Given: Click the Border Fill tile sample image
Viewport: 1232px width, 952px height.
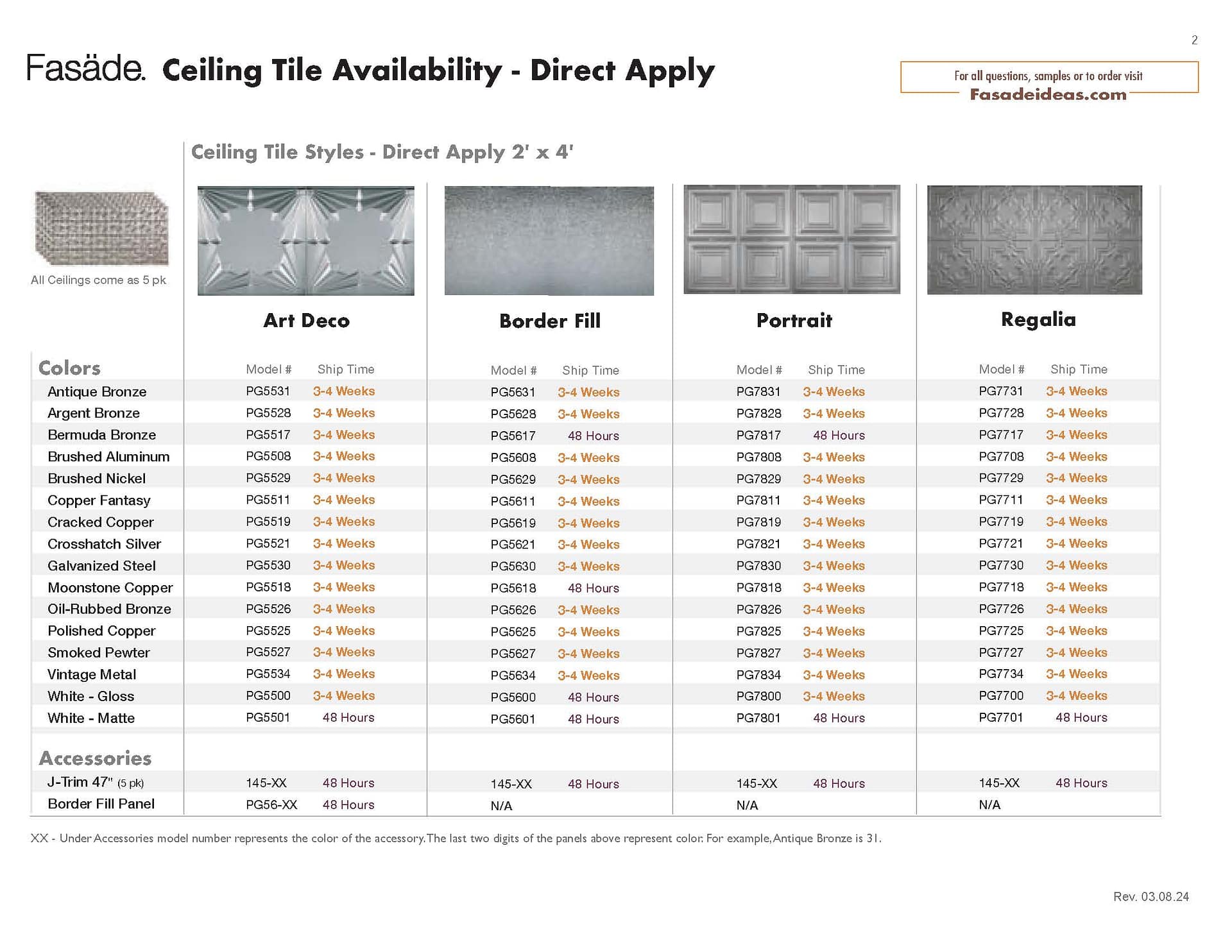Looking at the screenshot, I should [549, 241].
